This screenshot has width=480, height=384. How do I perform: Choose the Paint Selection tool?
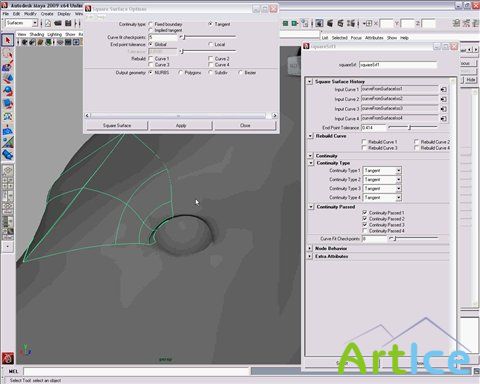coord(8,66)
